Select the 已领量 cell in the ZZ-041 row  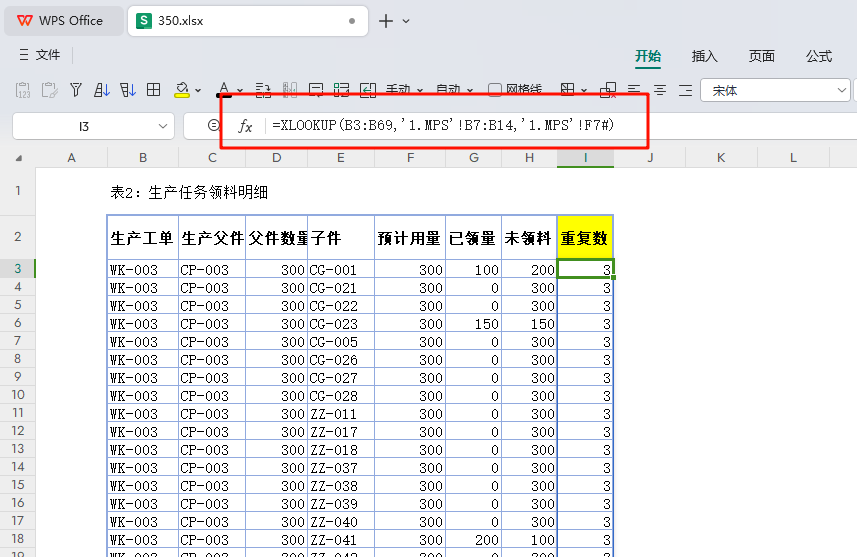click(474, 540)
